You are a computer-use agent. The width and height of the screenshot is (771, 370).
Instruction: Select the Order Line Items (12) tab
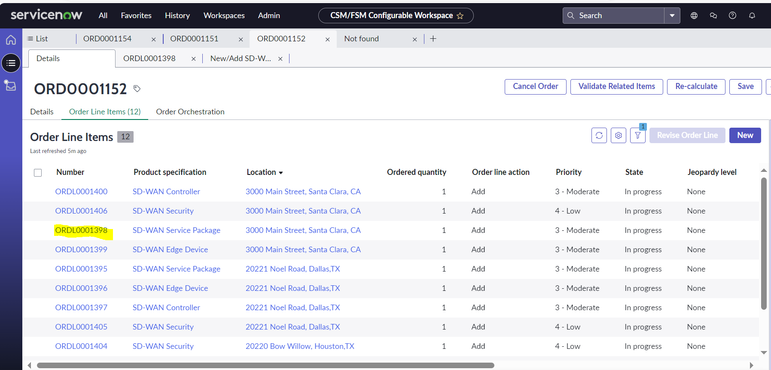click(105, 112)
